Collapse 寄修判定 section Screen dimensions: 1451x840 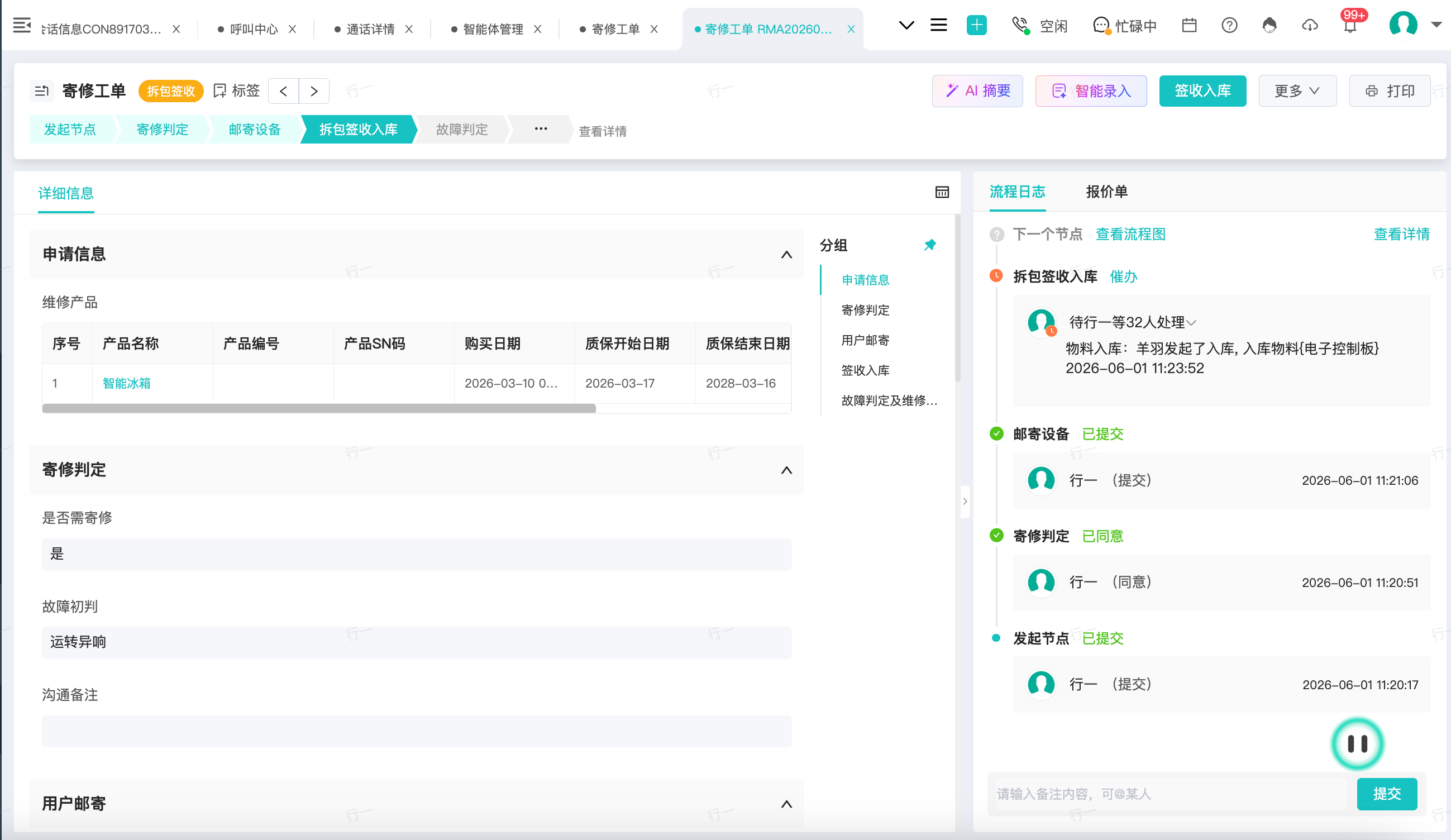click(x=786, y=470)
